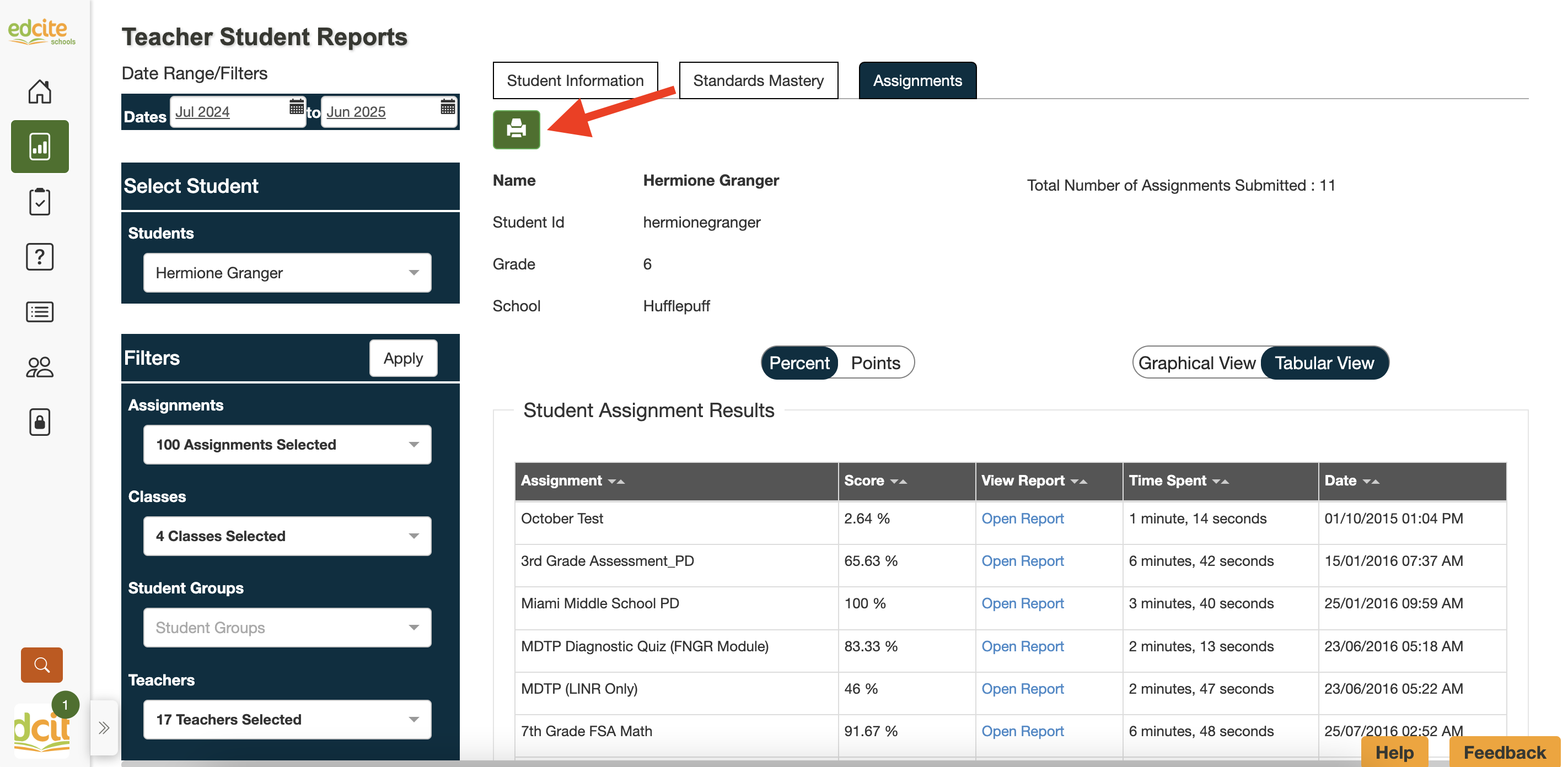Click the Jun 2025 end date field
This screenshot has width=1568, height=767.
pos(356,112)
